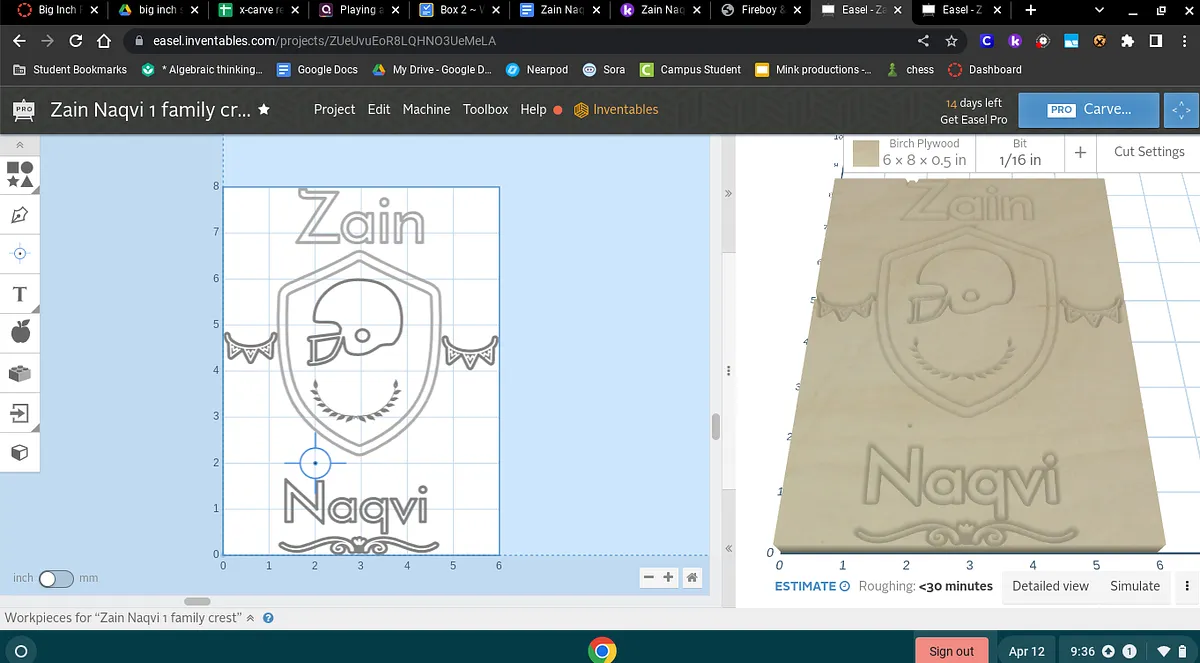Screen dimensions: 1200x663
Task: Click the Simulate button
Action: (1135, 586)
